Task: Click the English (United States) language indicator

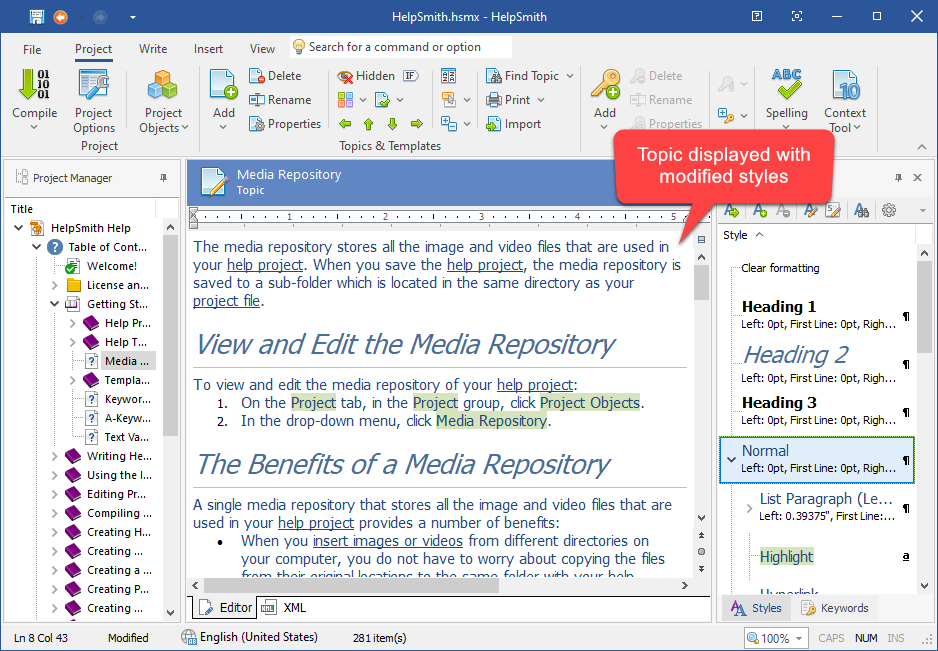Action: [x=249, y=637]
